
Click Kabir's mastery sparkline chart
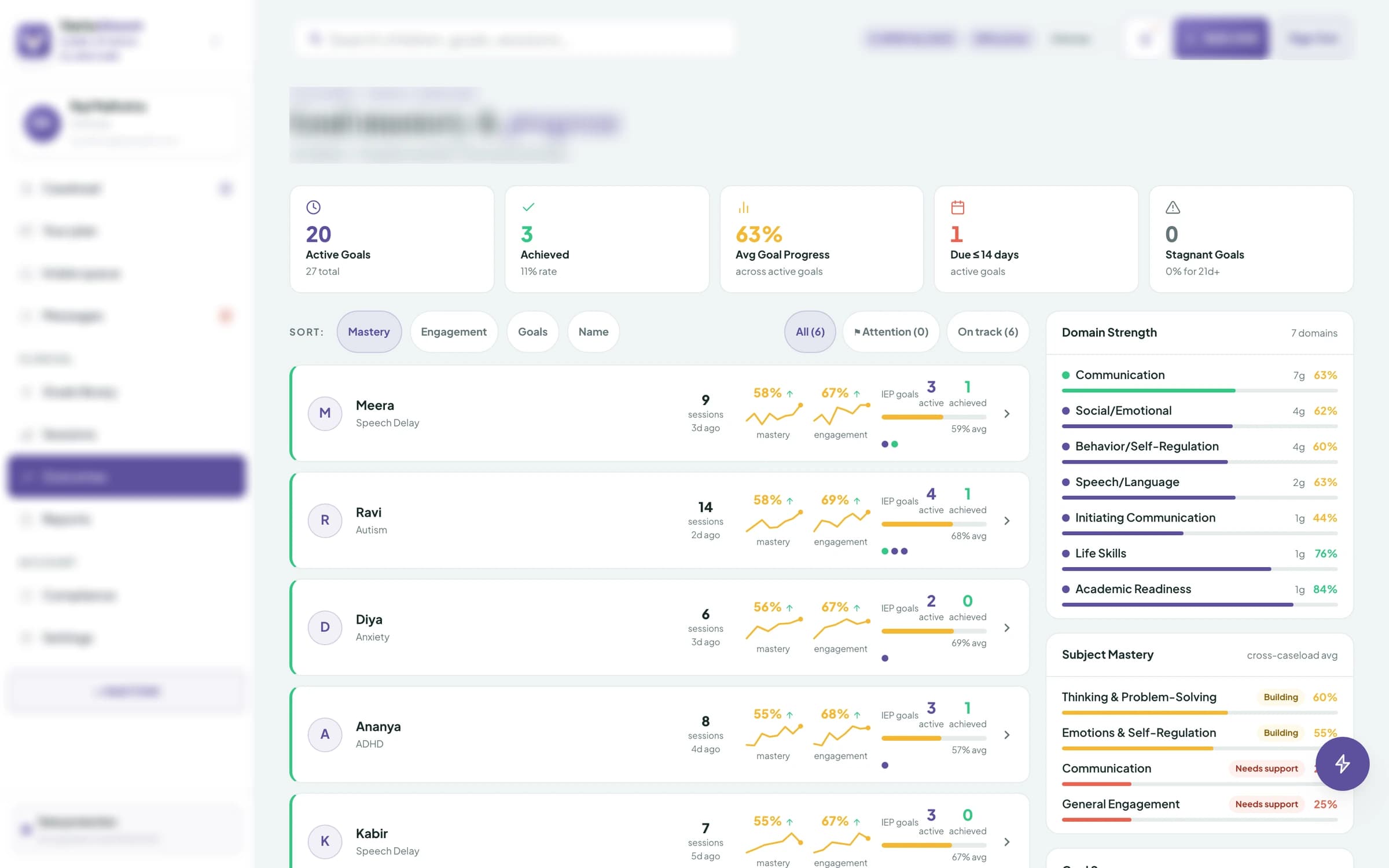coord(774,843)
